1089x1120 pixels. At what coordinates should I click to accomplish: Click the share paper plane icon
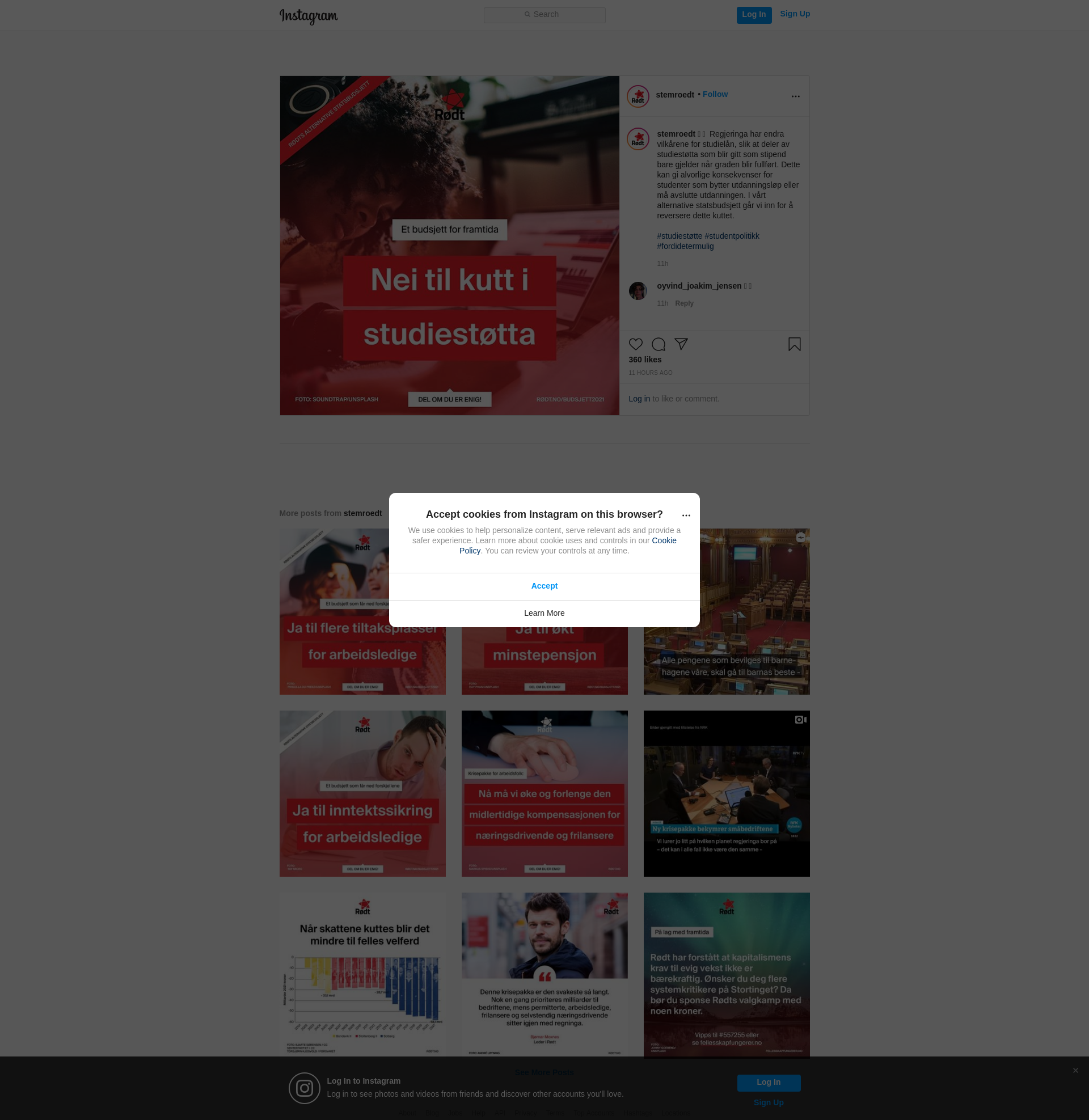pos(681,344)
